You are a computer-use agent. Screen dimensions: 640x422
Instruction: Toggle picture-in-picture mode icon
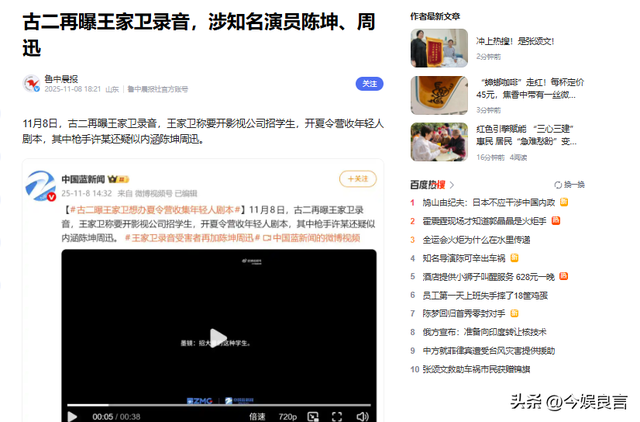[313, 417]
